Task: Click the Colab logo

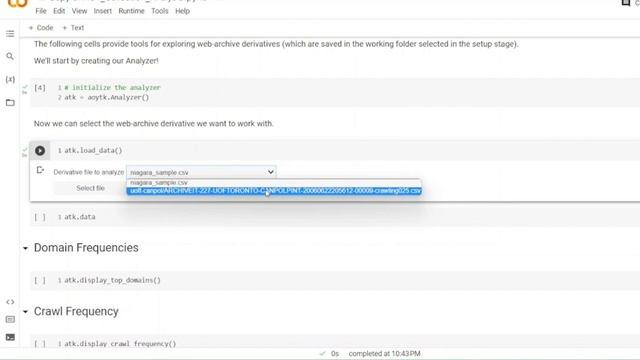Action: click(x=18, y=4)
